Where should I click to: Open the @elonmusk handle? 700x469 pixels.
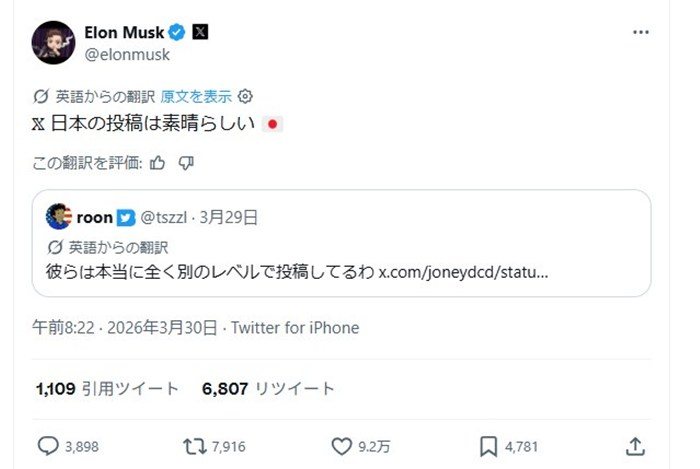point(127,55)
